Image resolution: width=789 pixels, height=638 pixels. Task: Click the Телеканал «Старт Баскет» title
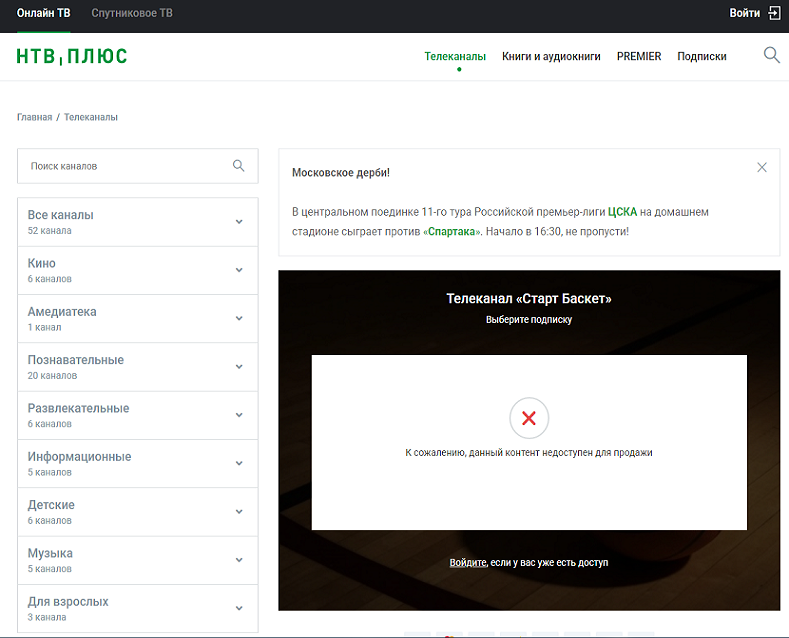[529, 298]
